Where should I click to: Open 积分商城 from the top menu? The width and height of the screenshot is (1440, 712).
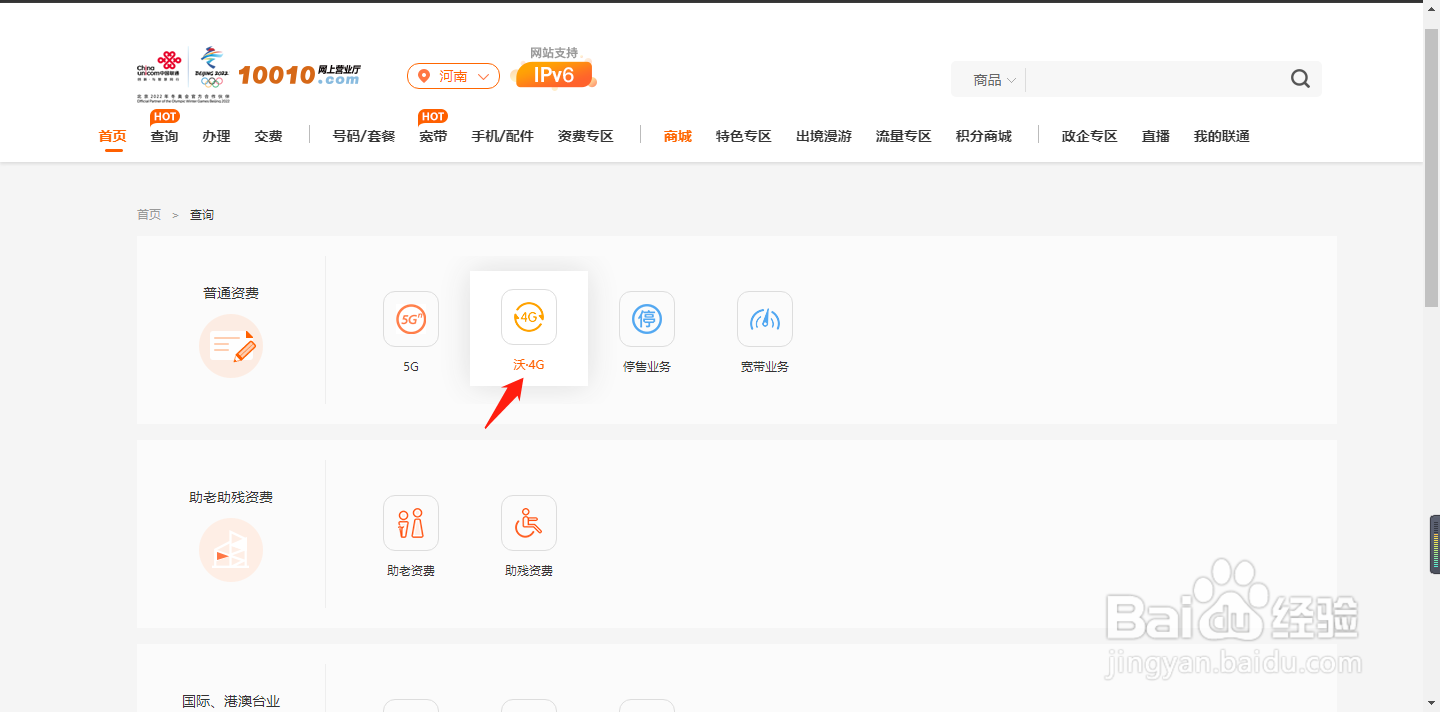[983, 135]
